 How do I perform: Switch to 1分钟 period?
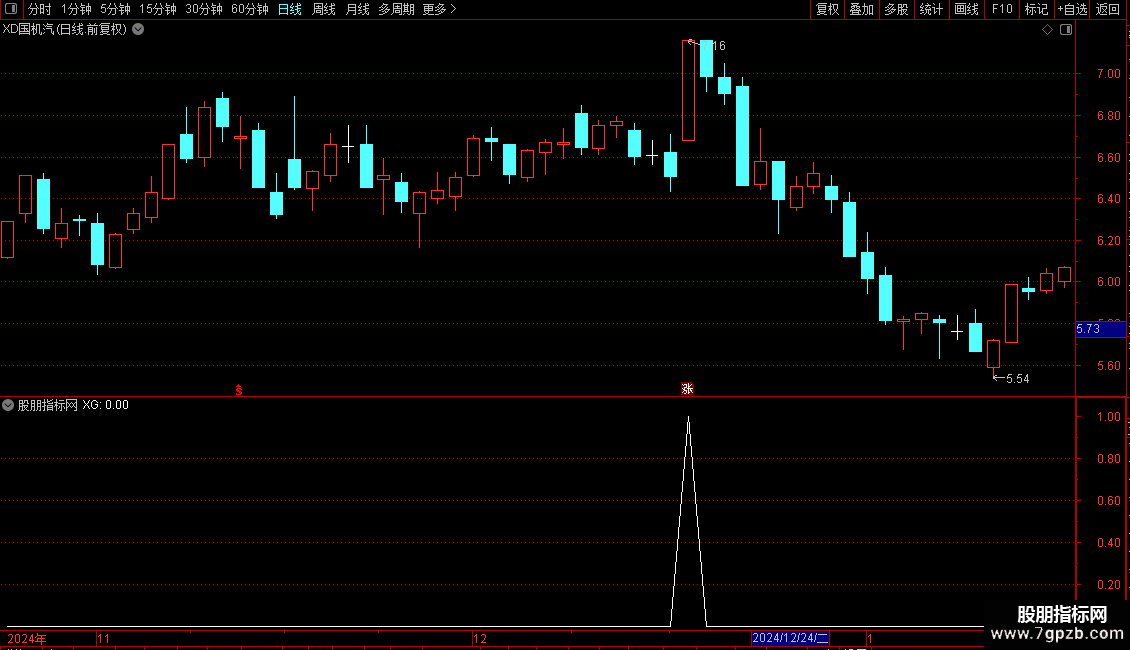76,9
